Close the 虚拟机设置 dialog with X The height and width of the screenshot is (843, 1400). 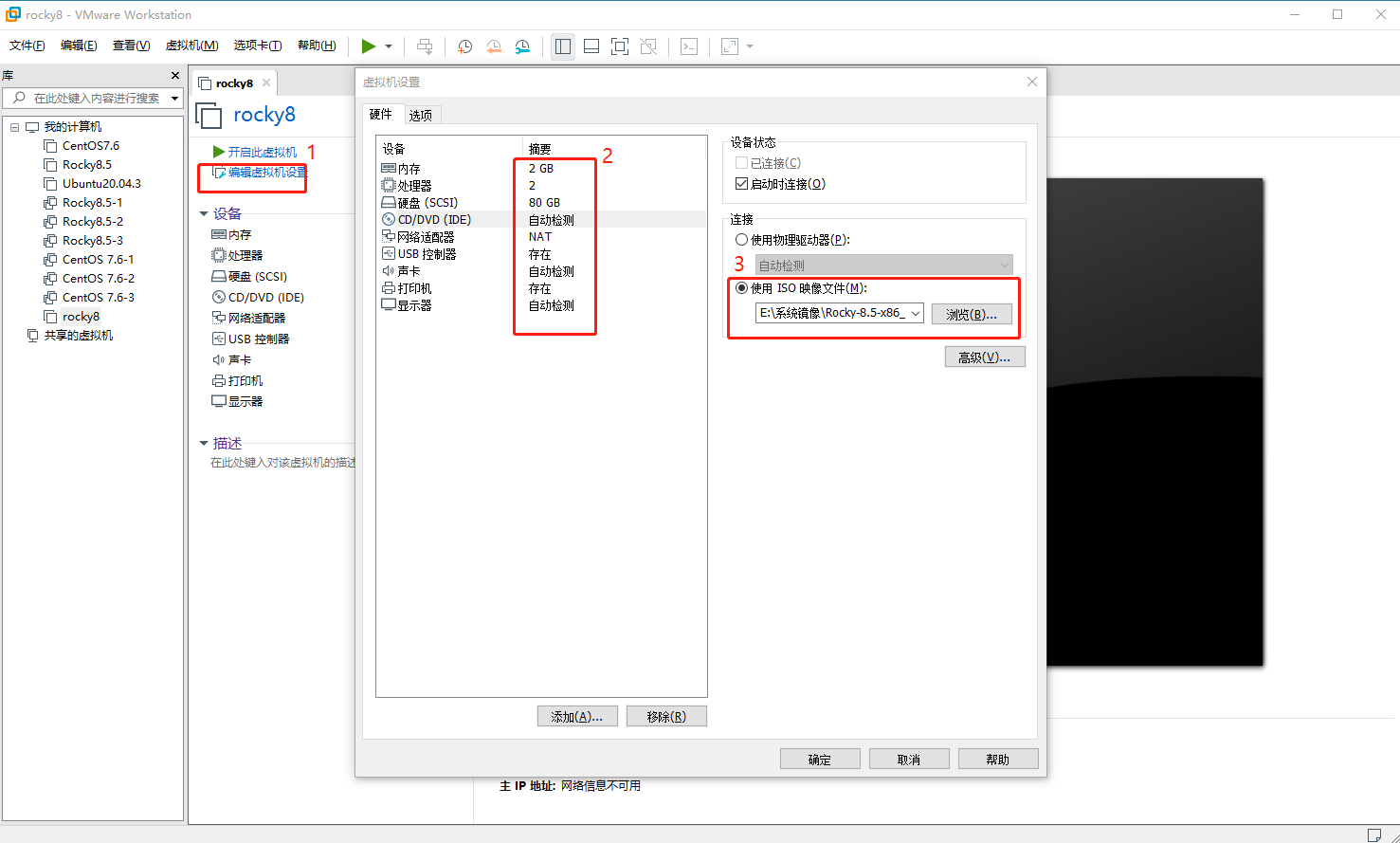coord(1032,82)
